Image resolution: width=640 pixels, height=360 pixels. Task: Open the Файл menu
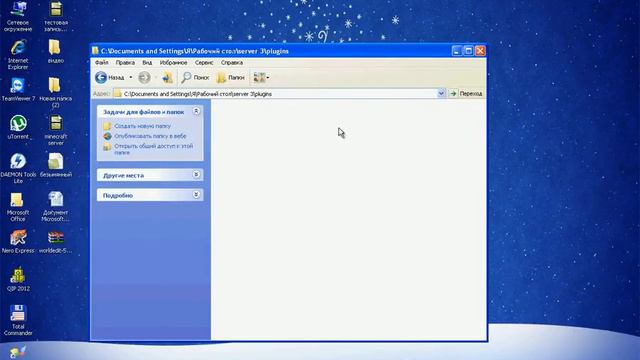pyautogui.click(x=102, y=62)
